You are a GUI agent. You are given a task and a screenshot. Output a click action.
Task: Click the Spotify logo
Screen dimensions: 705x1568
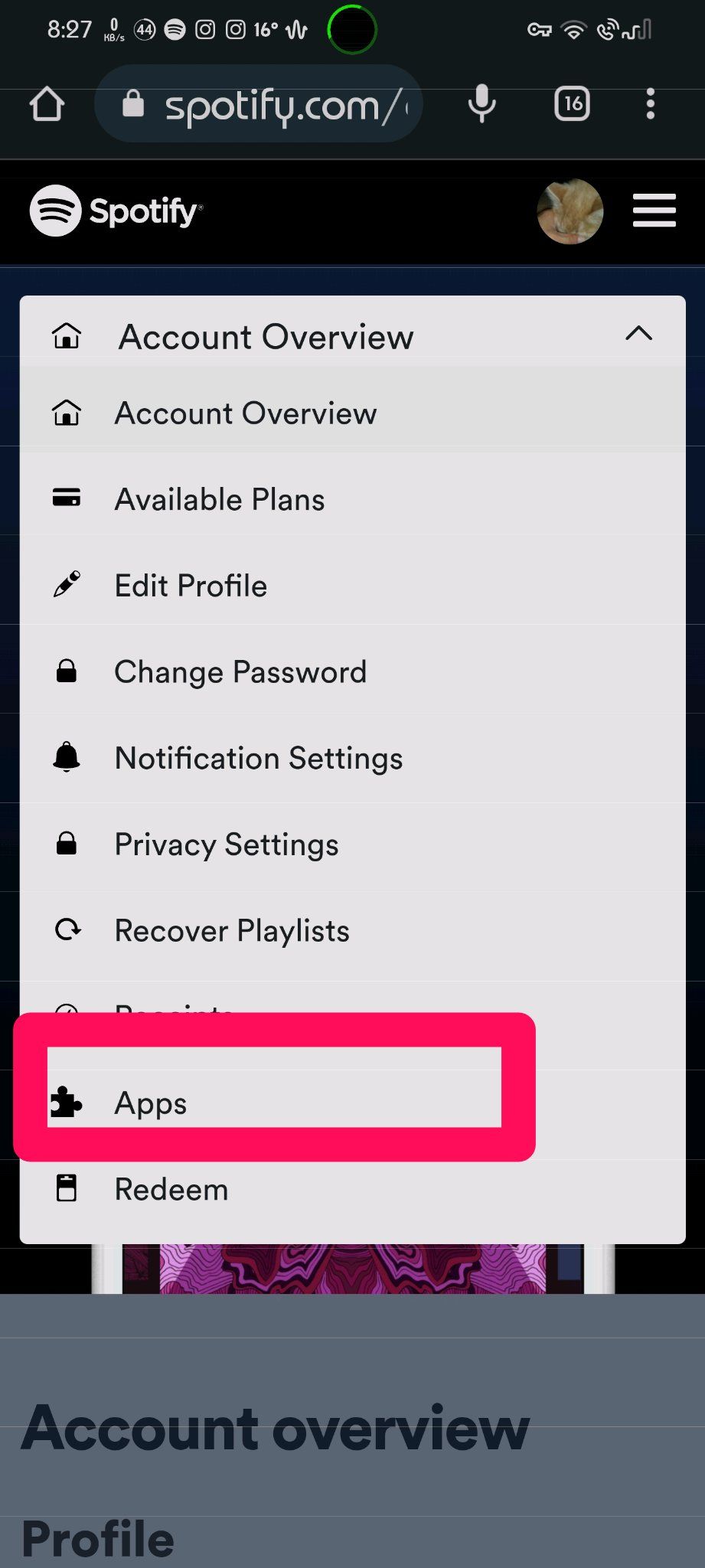(116, 211)
